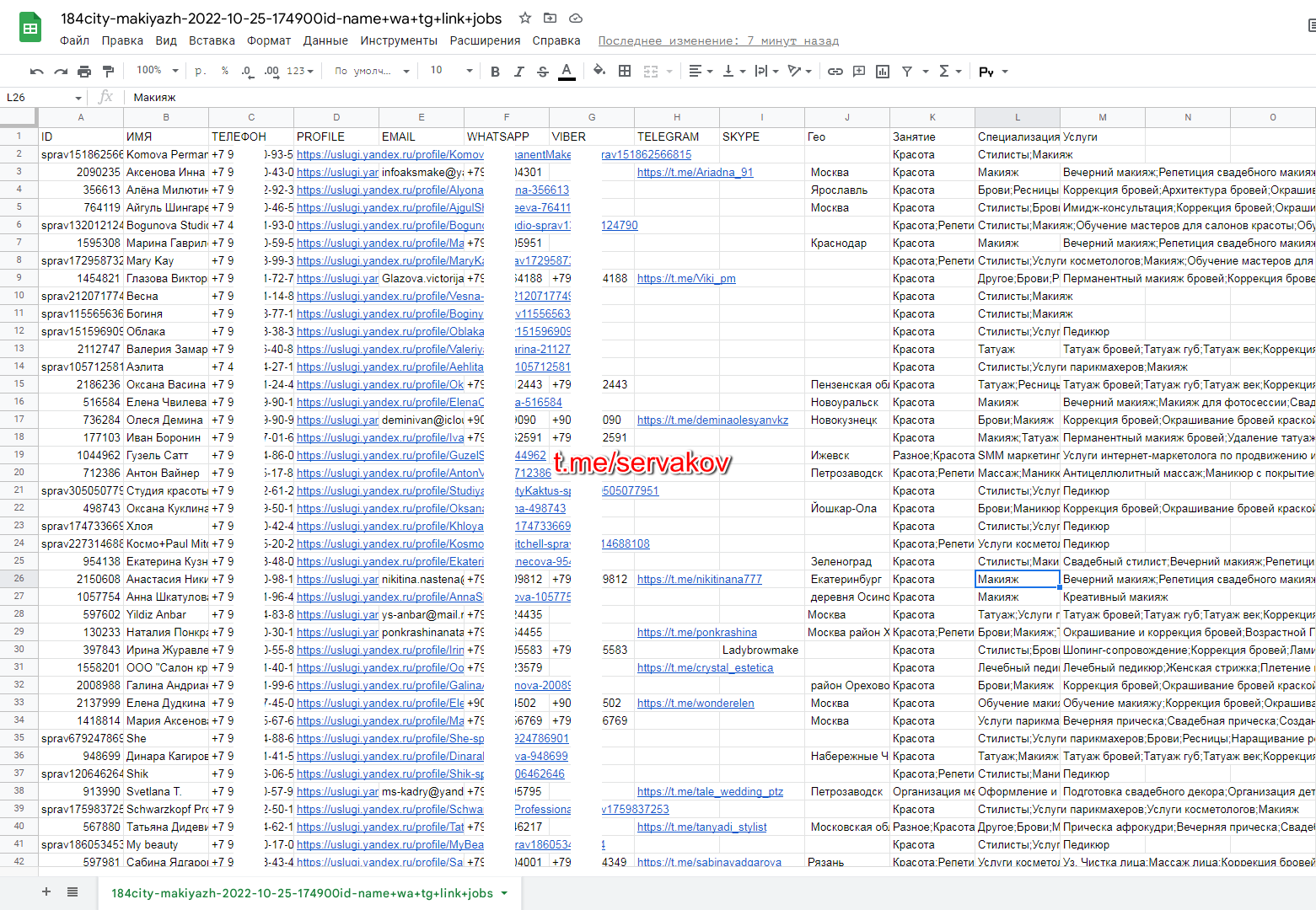Open the Формат menu
This screenshot has width=1316, height=910.
click(x=269, y=40)
